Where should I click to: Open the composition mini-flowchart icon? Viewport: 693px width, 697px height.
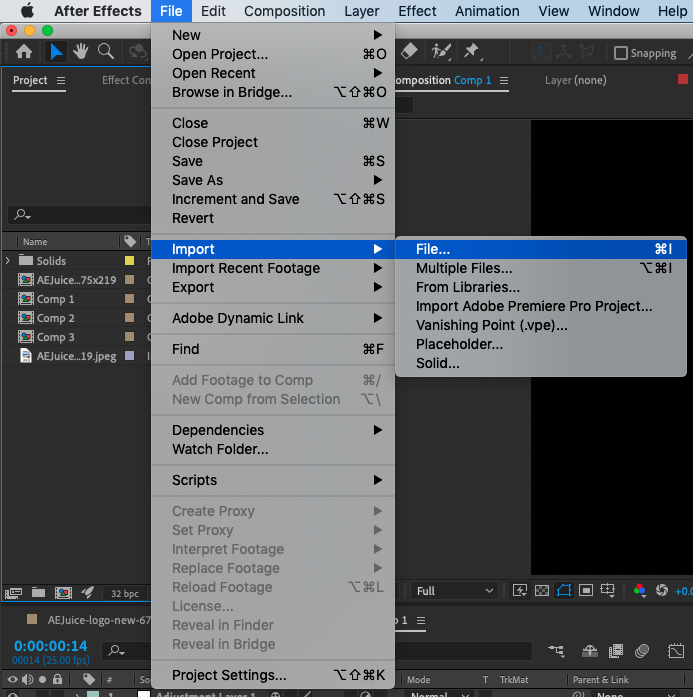pos(557,651)
